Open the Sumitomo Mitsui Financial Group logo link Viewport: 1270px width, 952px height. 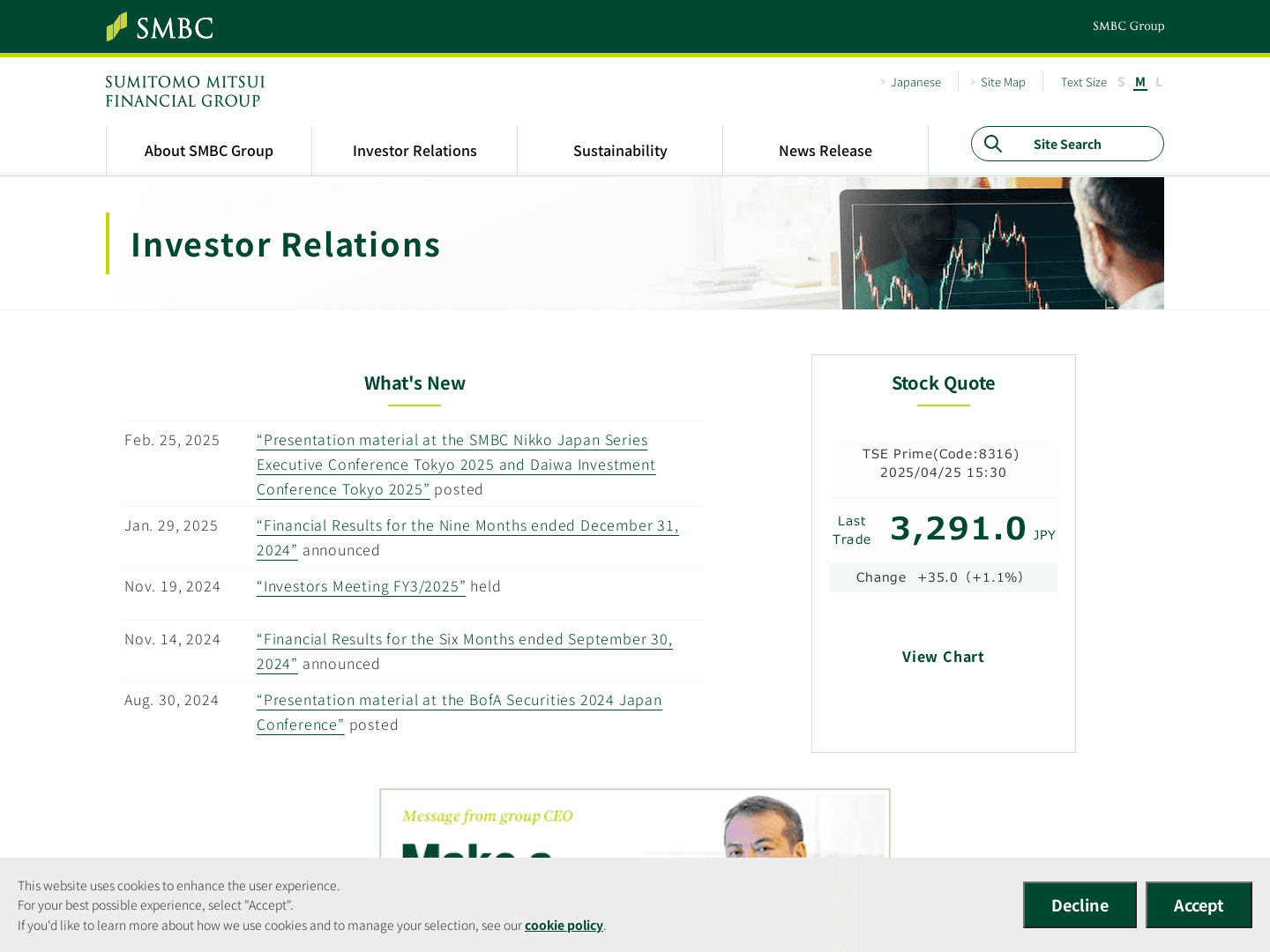pos(185,92)
